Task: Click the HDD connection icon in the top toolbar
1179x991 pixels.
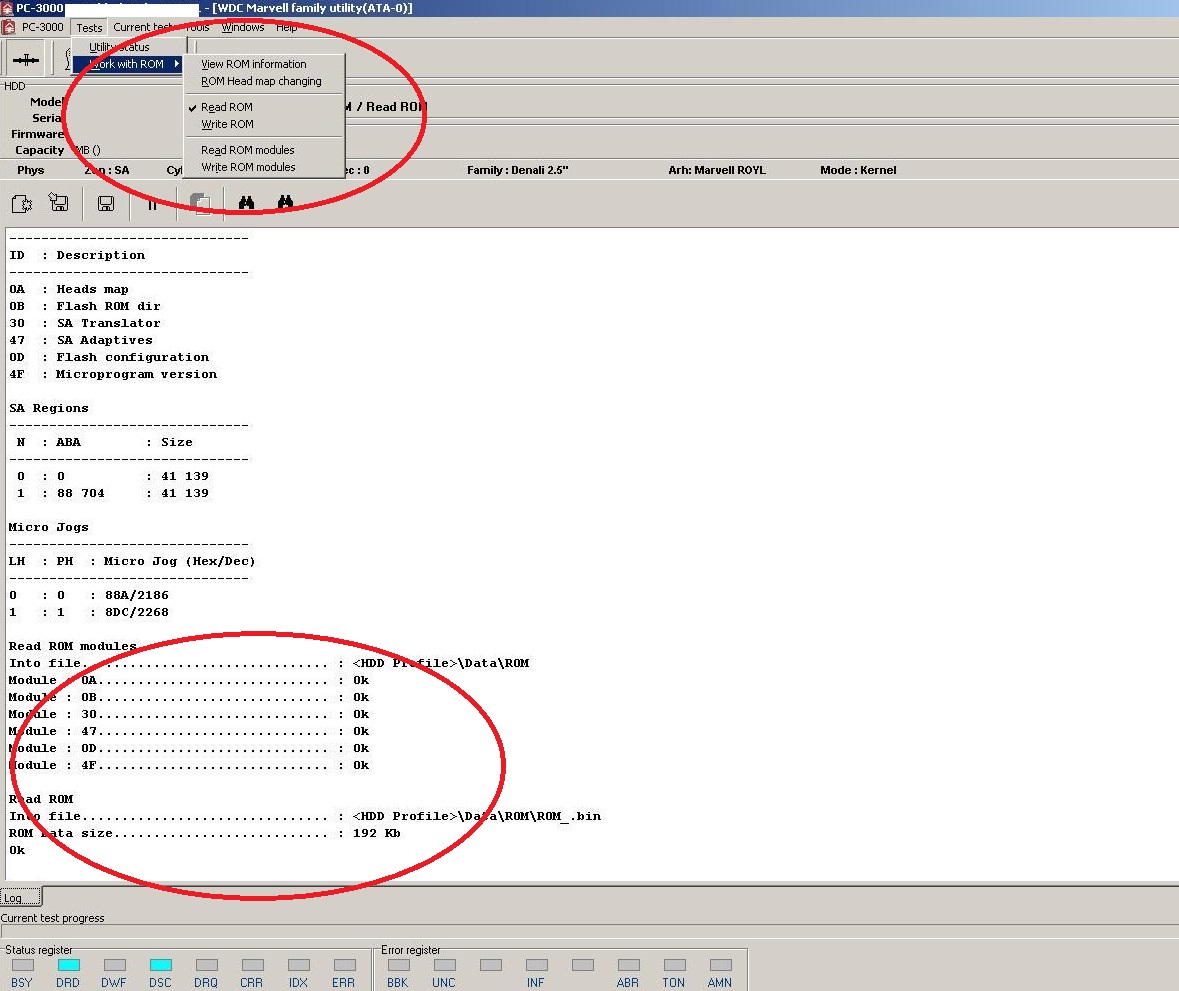Action: click(26, 59)
